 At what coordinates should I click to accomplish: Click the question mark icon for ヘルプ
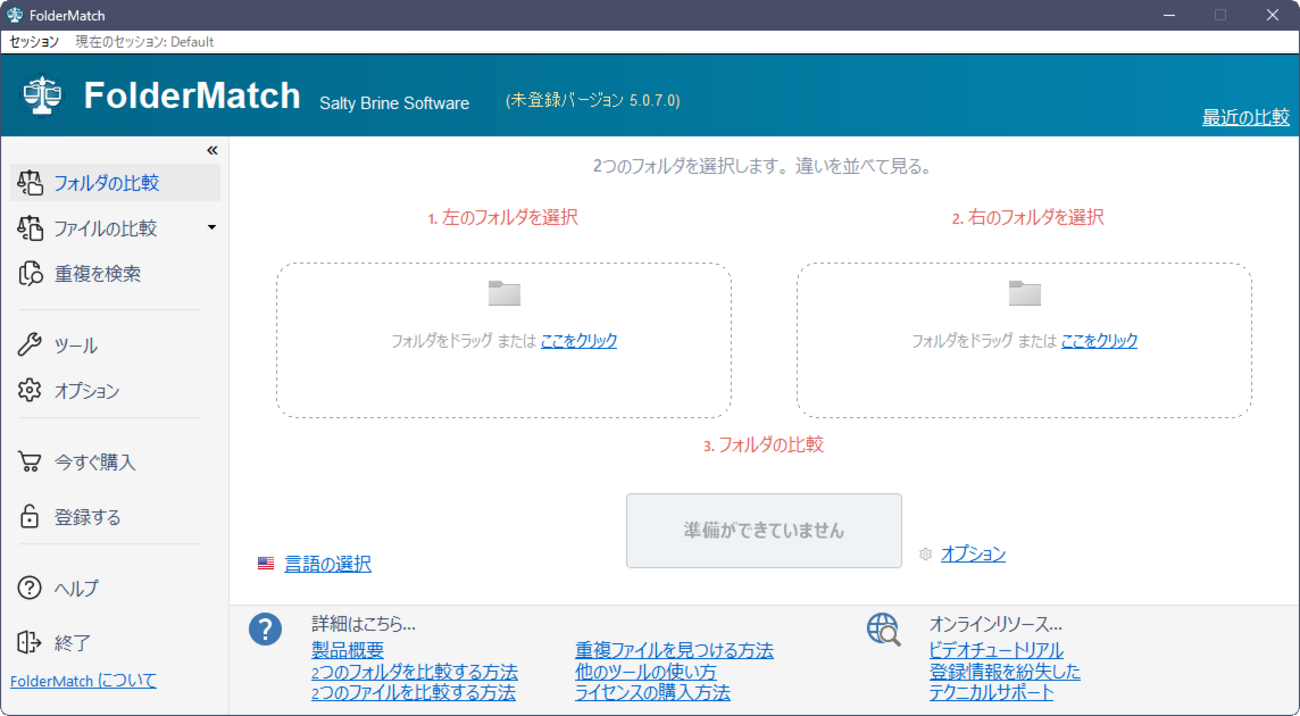click(x=30, y=588)
